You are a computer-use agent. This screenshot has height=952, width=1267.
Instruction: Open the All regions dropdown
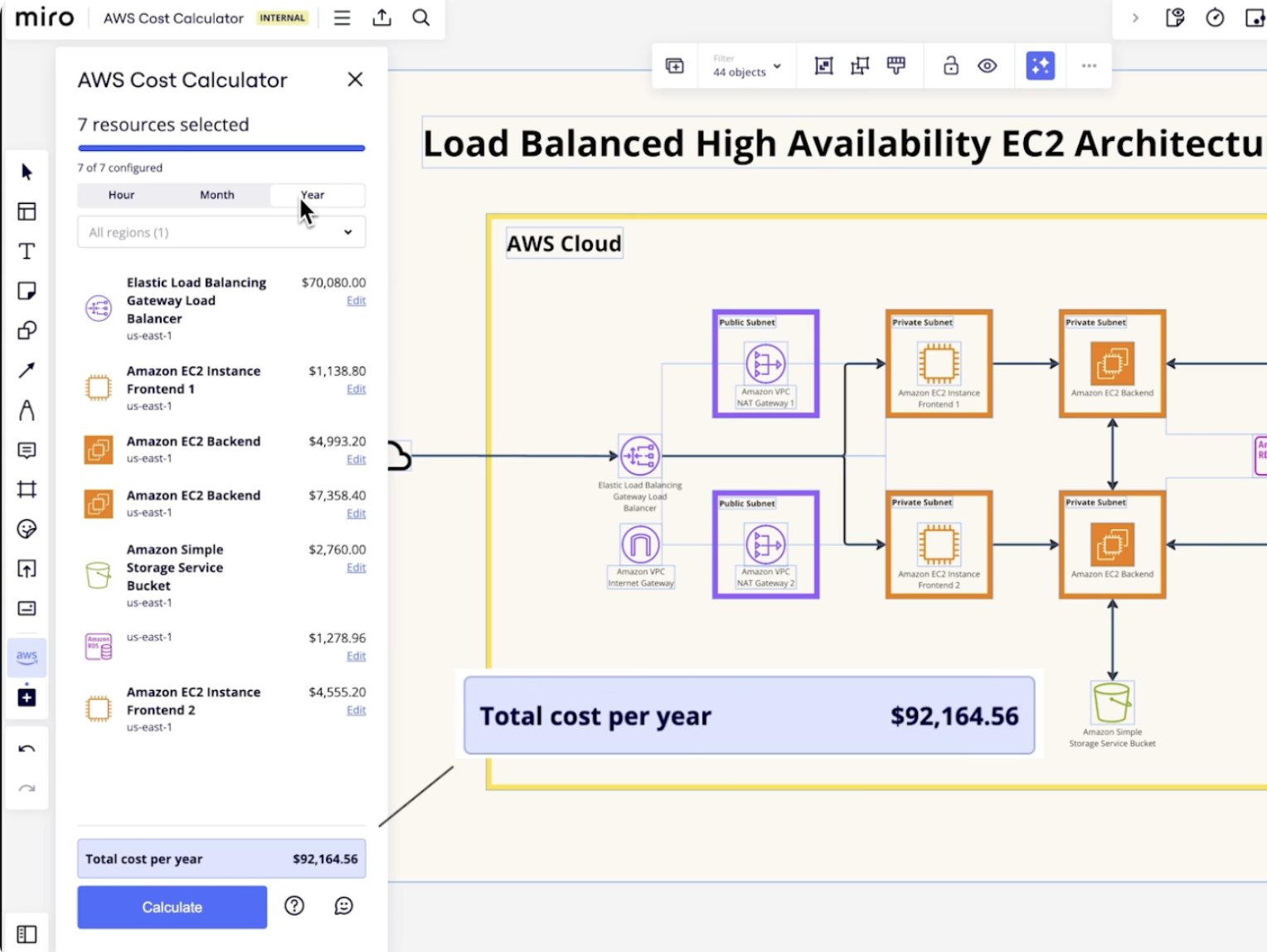[x=221, y=232]
